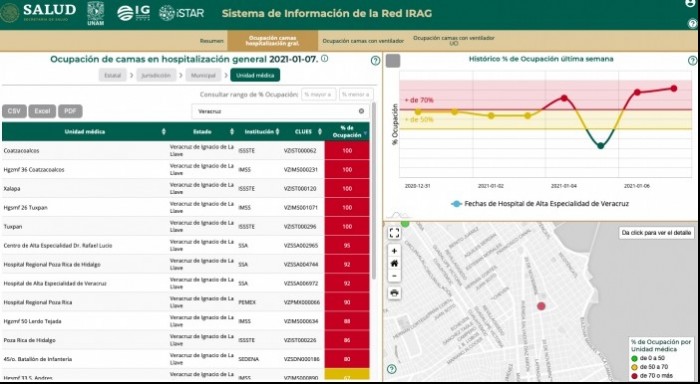Screen dimensions: 700x384
Task: Sort by Institución column
Action: (259, 132)
